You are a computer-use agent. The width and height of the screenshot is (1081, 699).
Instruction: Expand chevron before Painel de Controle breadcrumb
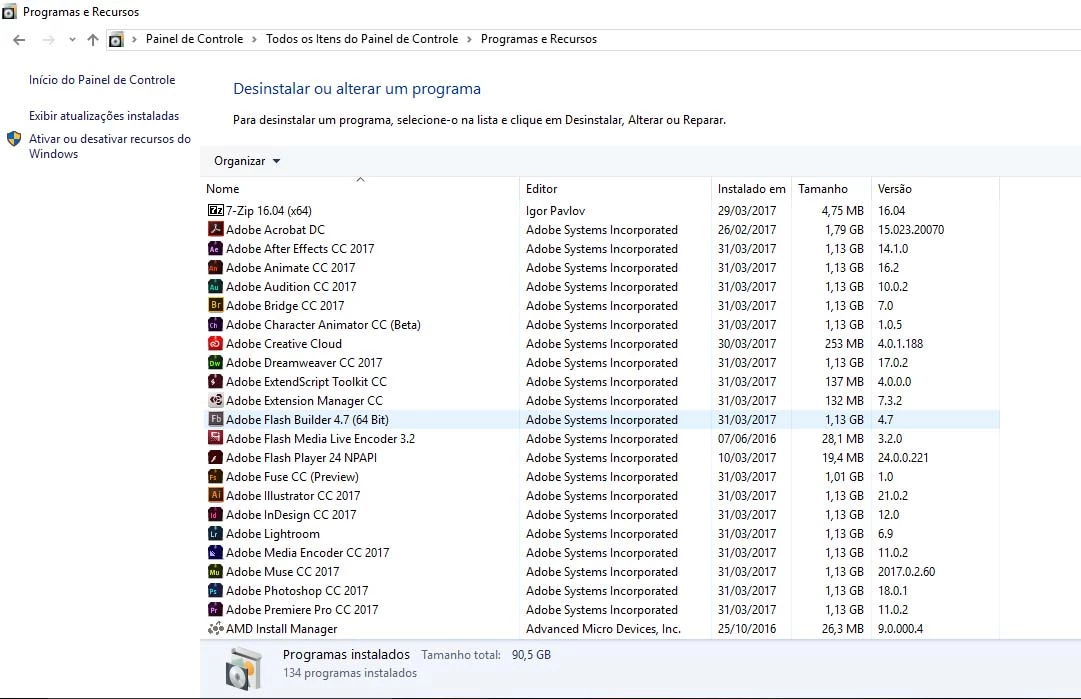point(134,39)
